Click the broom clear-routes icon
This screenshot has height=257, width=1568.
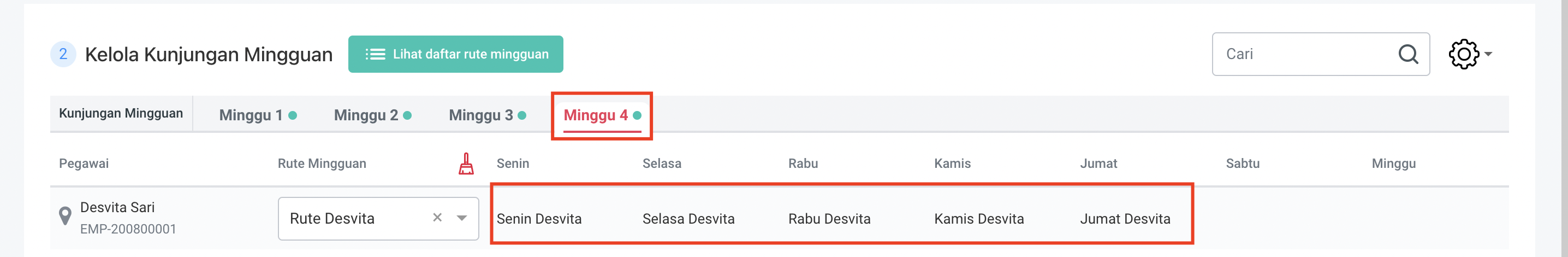coord(466,164)
